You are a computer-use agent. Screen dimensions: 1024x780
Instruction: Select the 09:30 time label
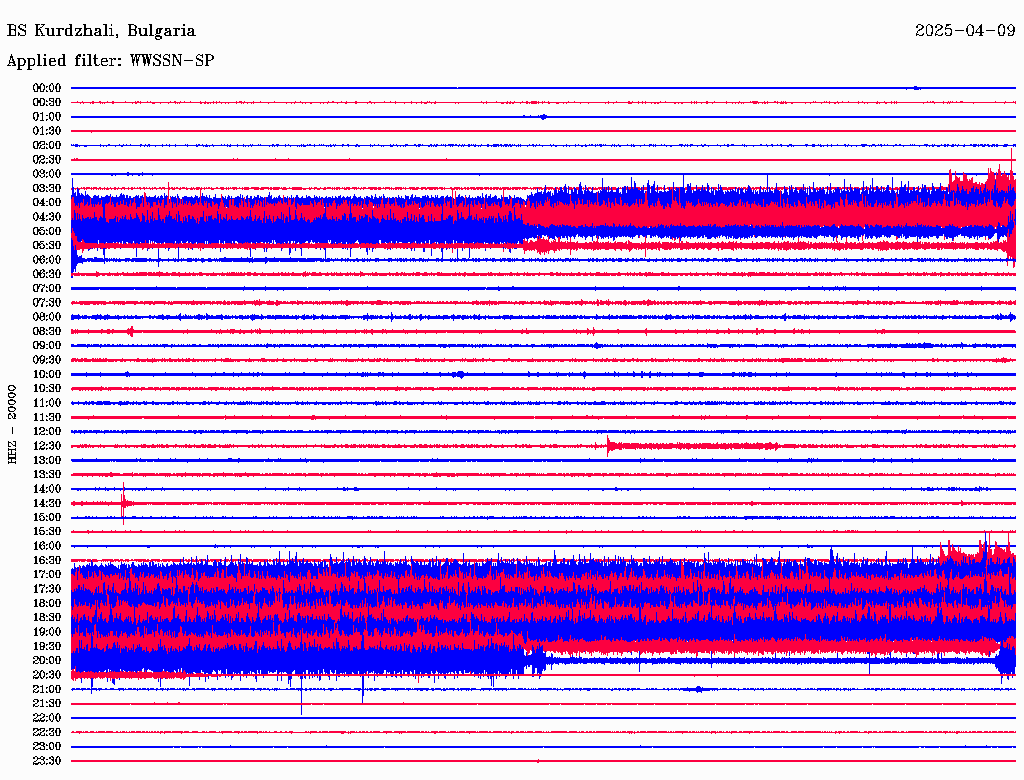click(47, 359)
